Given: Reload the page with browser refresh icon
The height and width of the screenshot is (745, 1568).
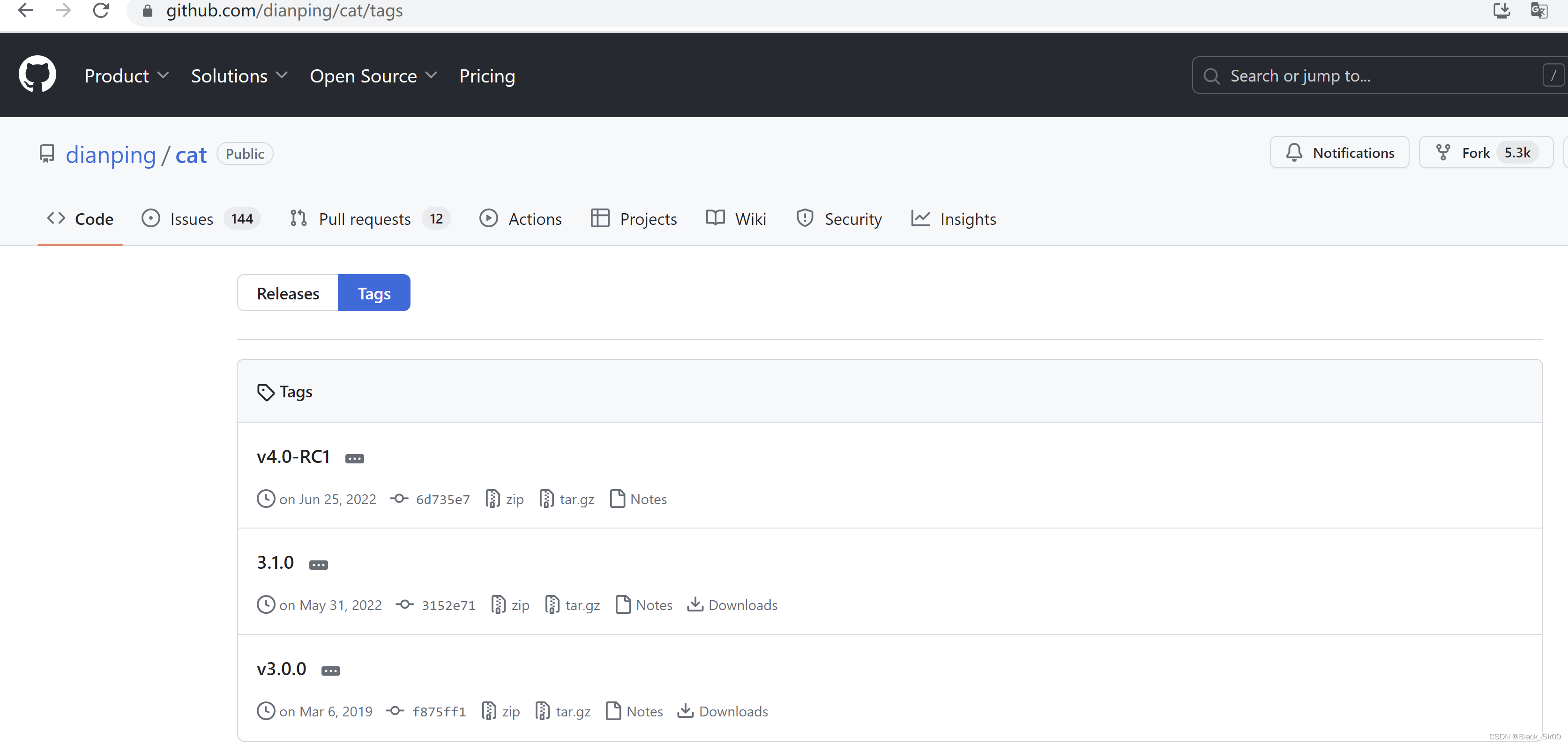Looking at the screenshot, I should (101, 10).
